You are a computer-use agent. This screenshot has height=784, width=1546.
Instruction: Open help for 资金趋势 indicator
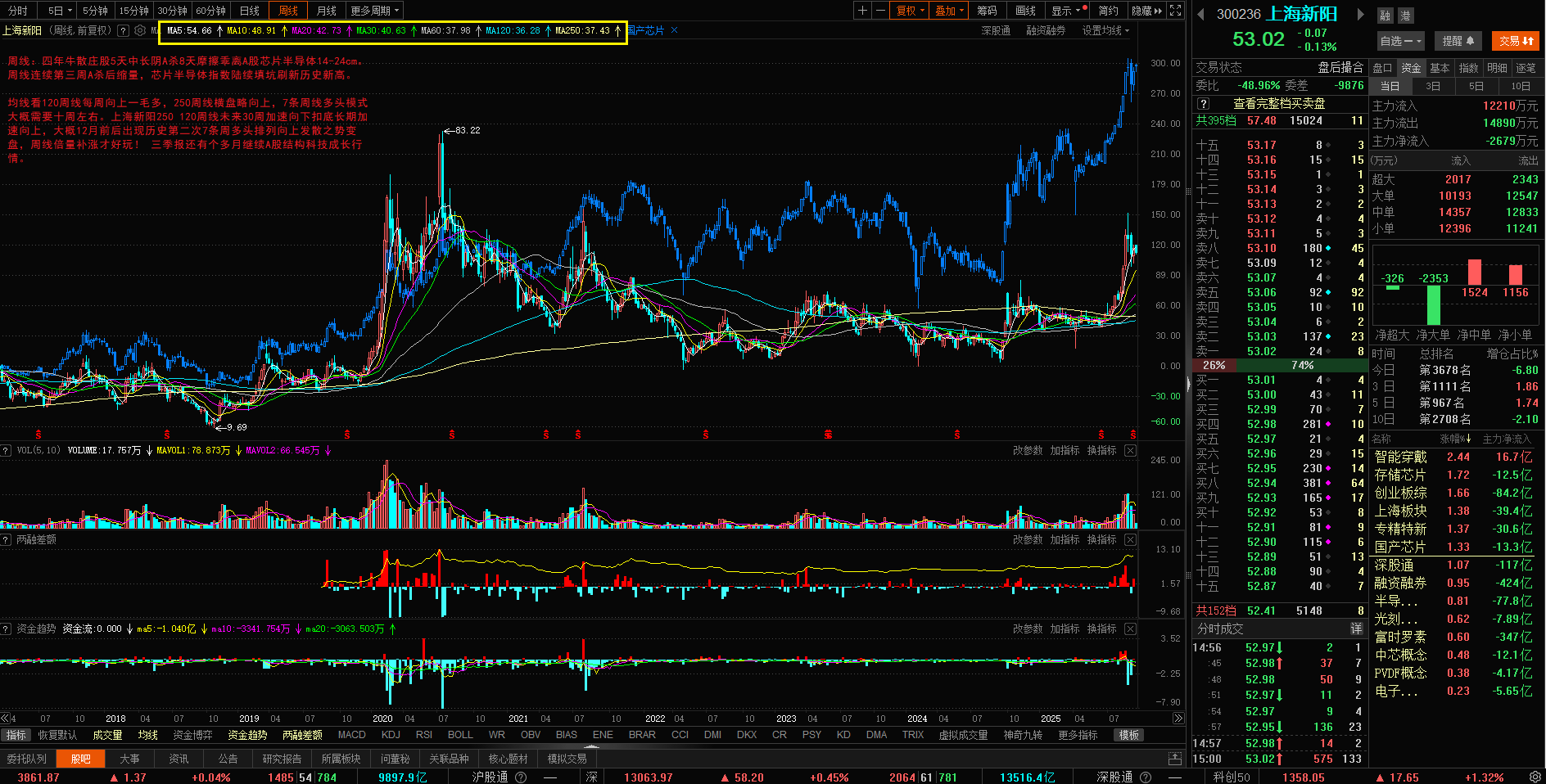(x=6, y=629)
